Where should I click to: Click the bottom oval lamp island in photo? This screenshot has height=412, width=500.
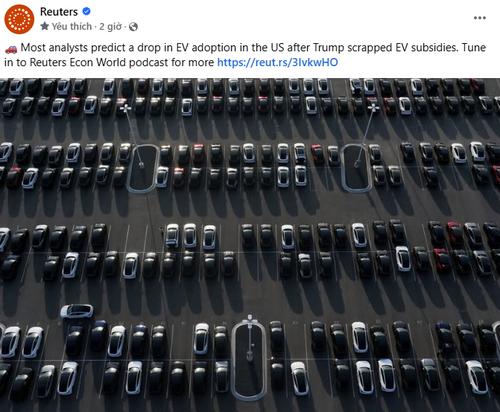(x=249, y=359)
